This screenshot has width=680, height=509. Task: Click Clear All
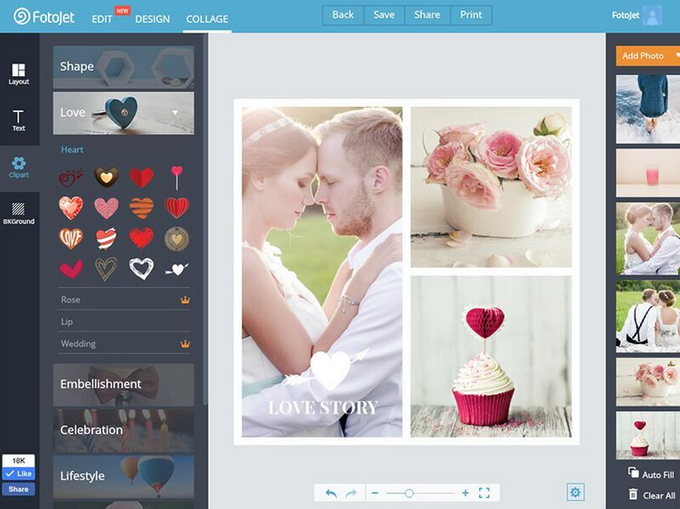652,495
